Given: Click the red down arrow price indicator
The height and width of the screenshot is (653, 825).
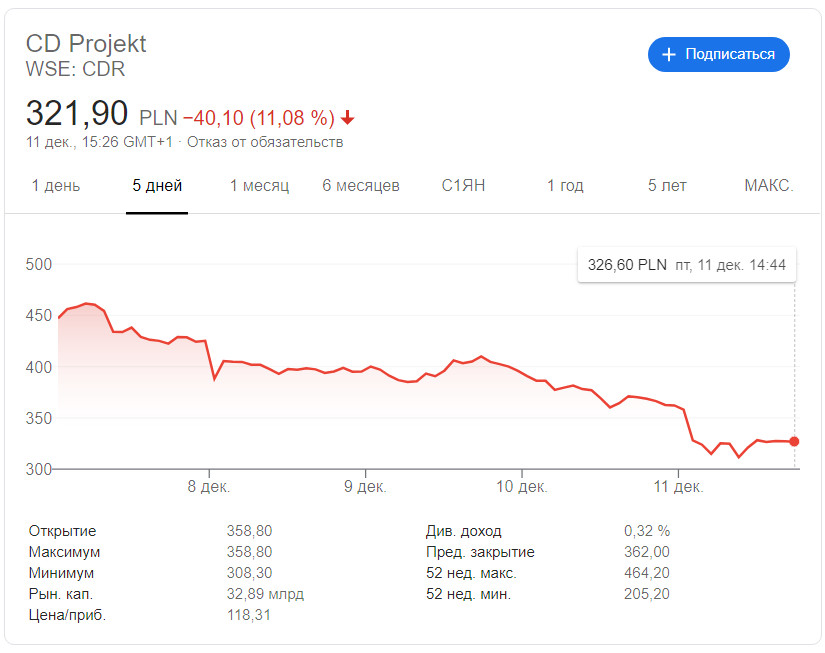Looking at the screenshot, I should [x=347, y=118].
